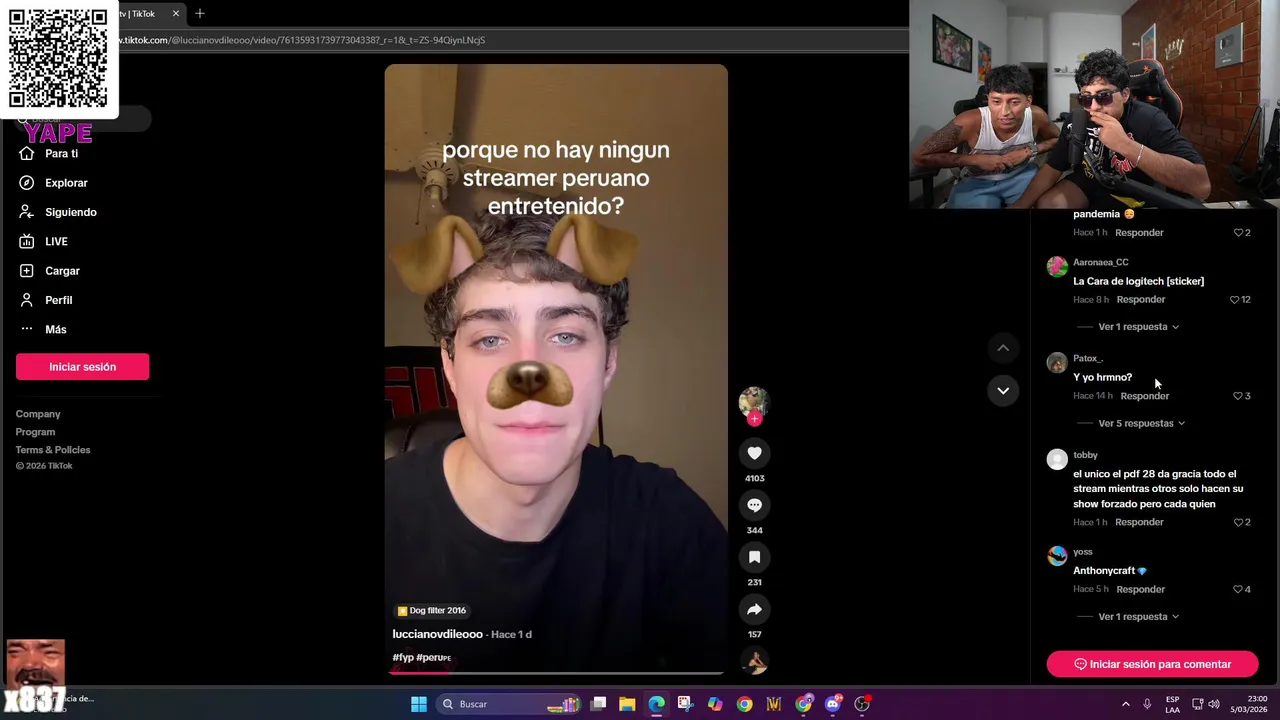The width and height of the screenshot is (1280, 720).
Task: Like the video with heart icon
Action: pos(754,453)
